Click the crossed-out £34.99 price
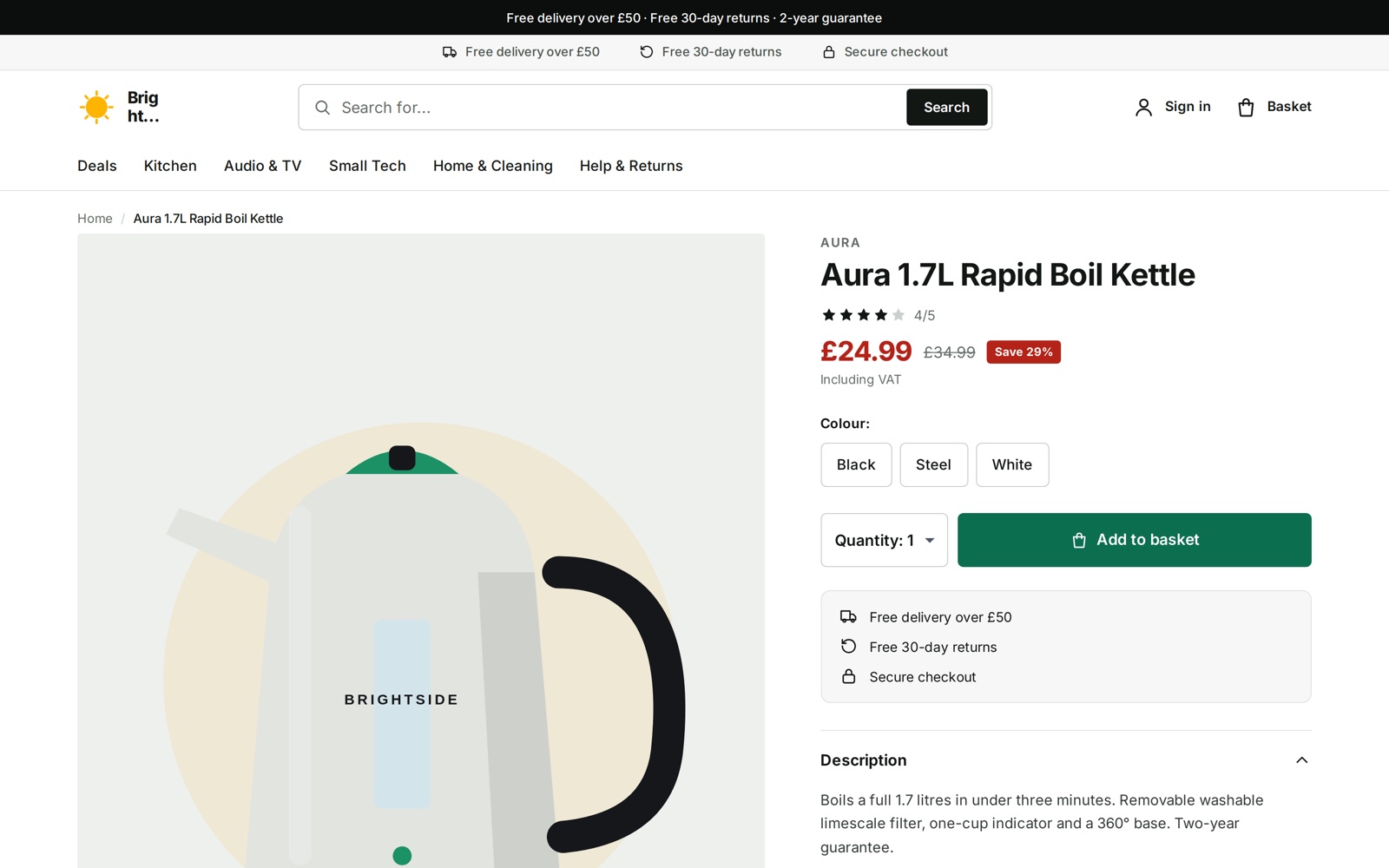 [x=949, y=352]
